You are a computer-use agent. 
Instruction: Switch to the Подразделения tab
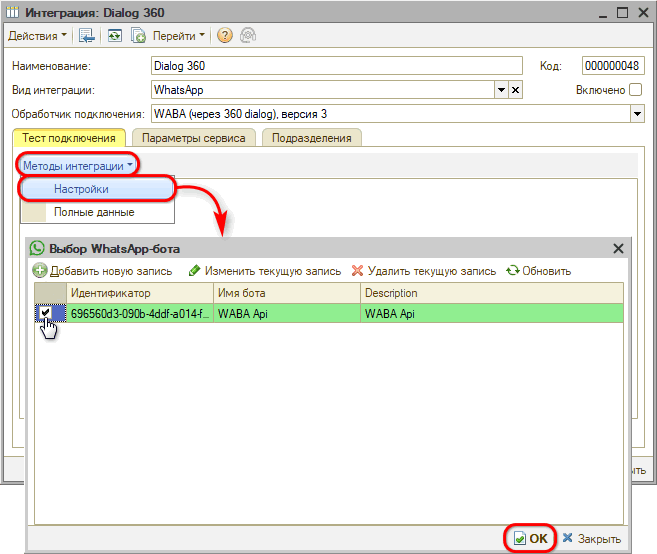click(311, 138)
